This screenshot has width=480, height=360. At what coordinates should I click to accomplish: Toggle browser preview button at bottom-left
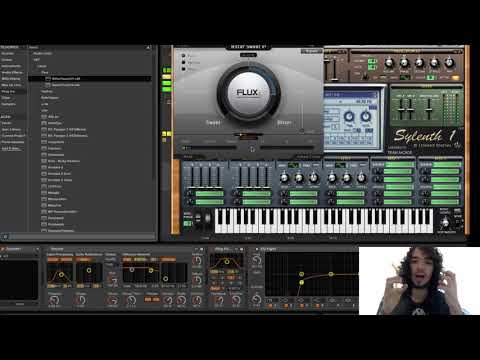[x=5, y=237]
